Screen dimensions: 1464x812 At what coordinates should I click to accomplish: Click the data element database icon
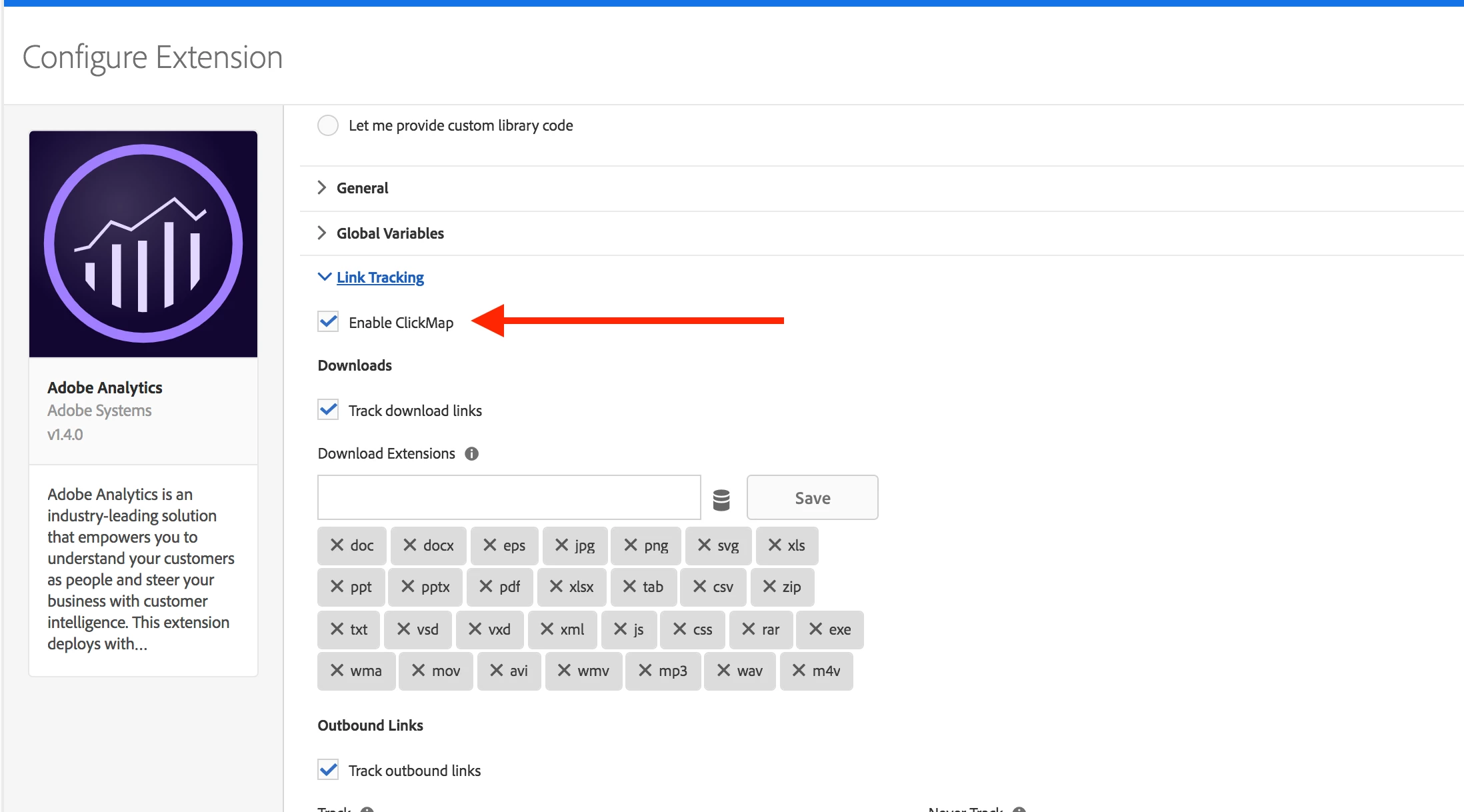pyautogui.click(x=721, y=499)
